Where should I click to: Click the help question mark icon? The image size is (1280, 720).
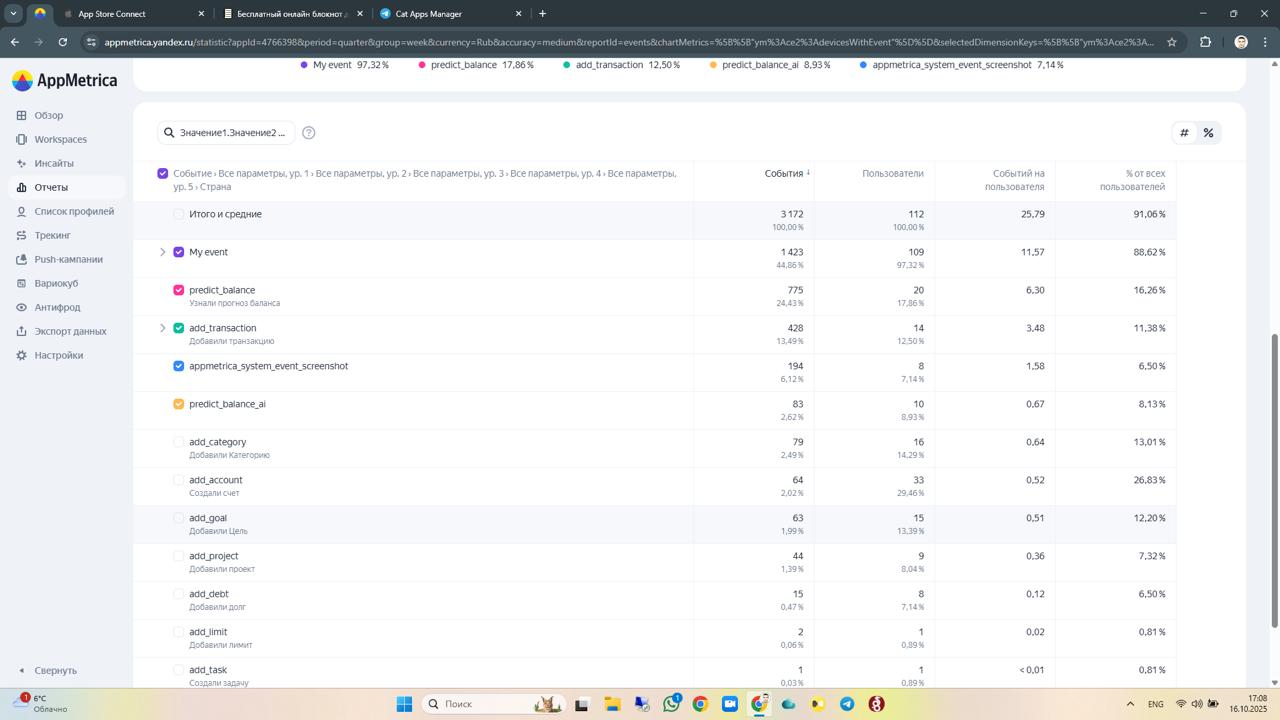click(309, 133)
